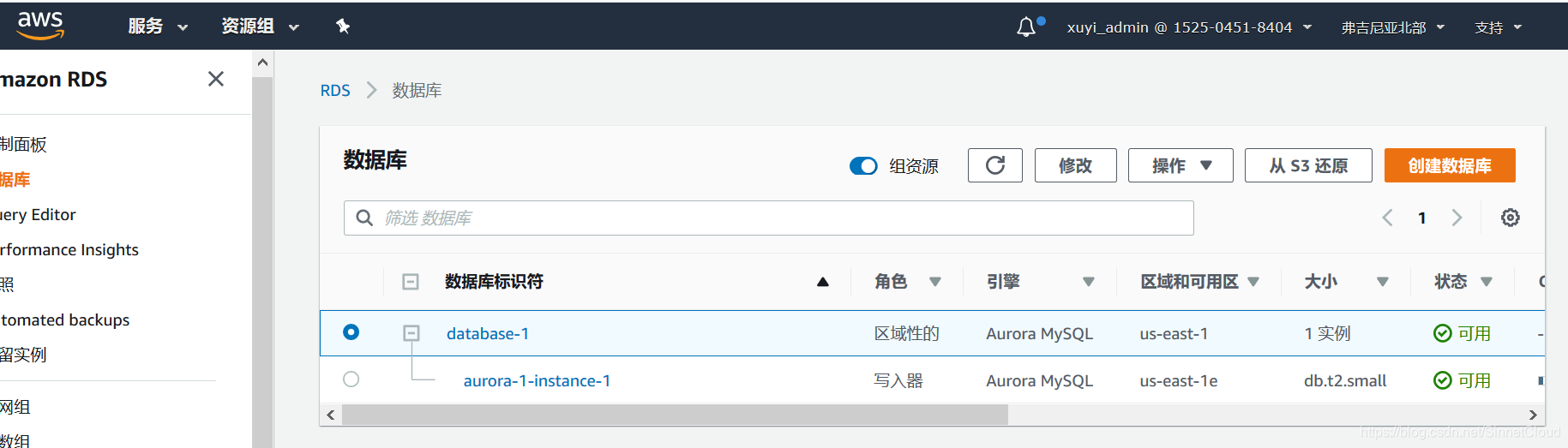Sort ascending by database identifier arrow
The image size is (1568, 448).
tap(823, 282)
